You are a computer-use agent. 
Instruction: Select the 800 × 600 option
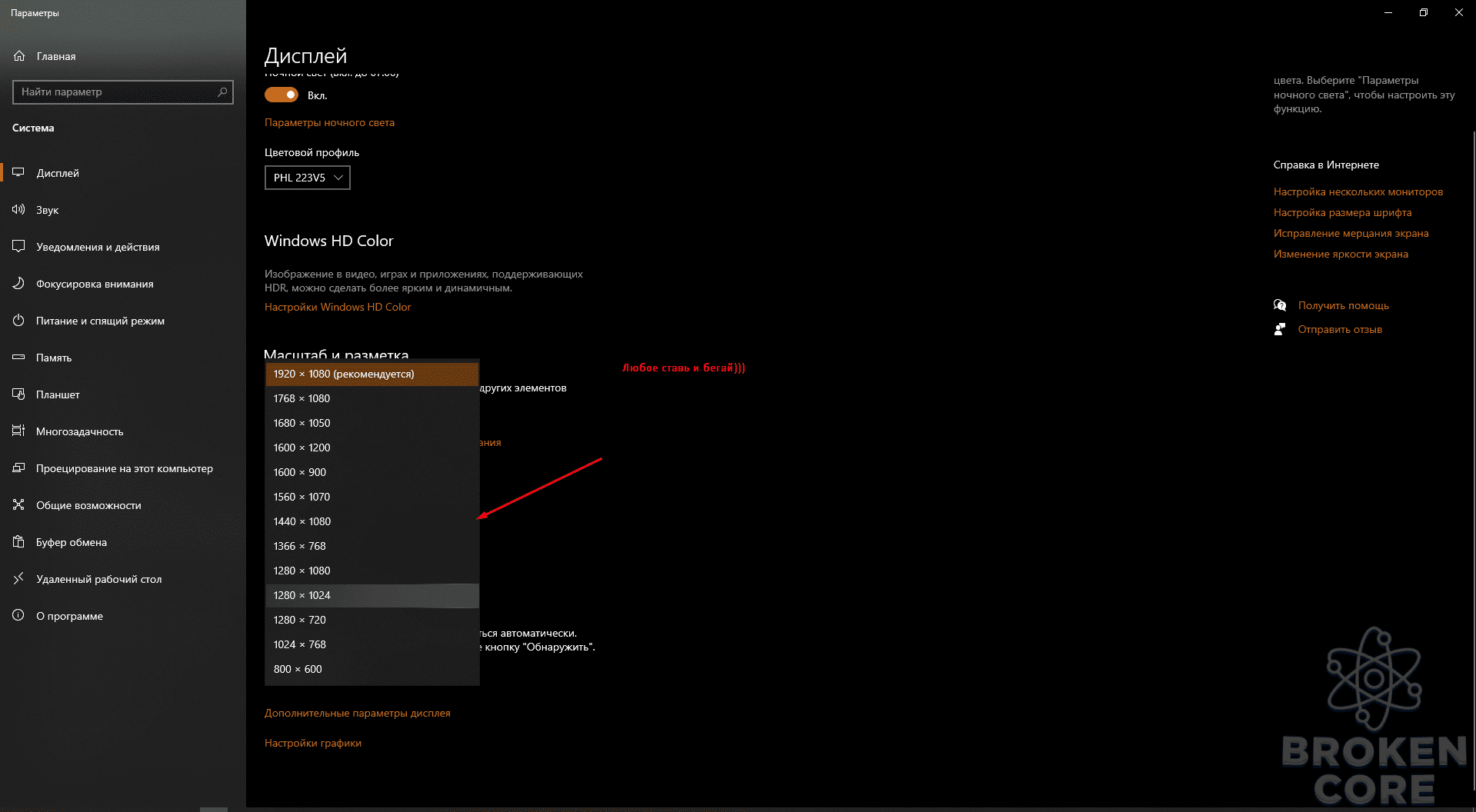click(372, 669)
